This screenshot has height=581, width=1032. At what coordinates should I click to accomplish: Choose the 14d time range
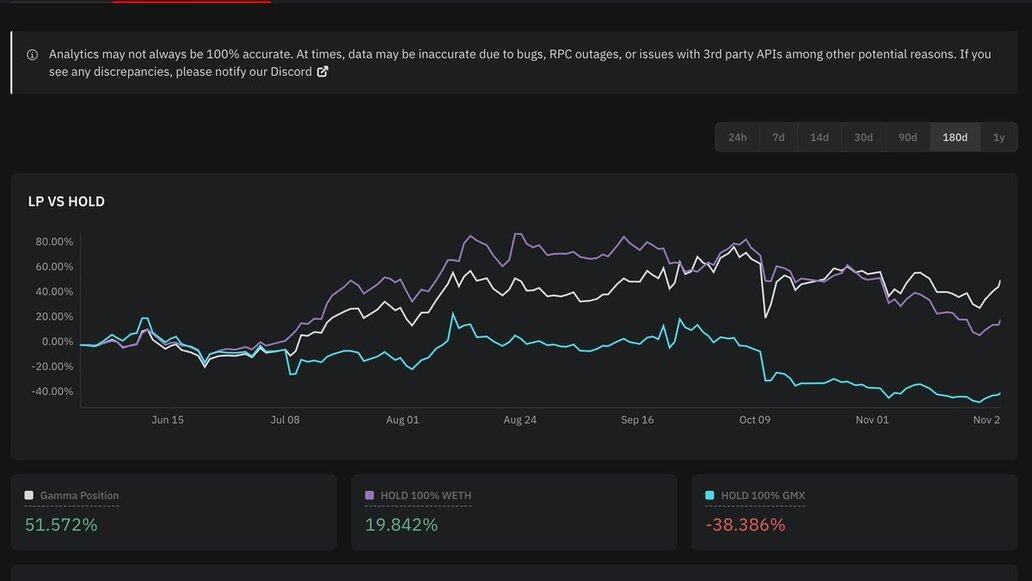click(819, 137)
